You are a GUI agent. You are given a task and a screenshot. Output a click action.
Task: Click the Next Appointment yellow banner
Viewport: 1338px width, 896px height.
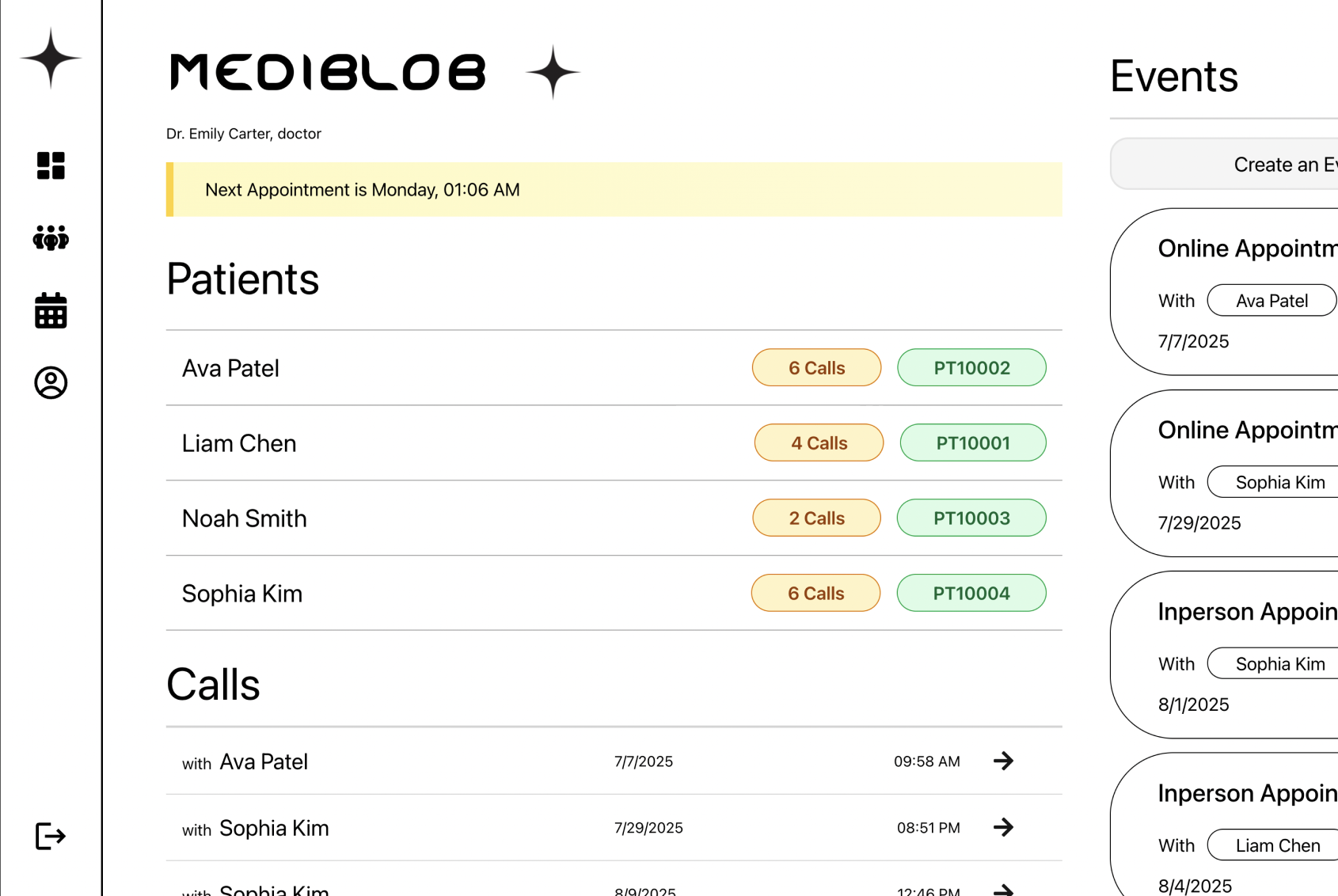pos(614,190)
